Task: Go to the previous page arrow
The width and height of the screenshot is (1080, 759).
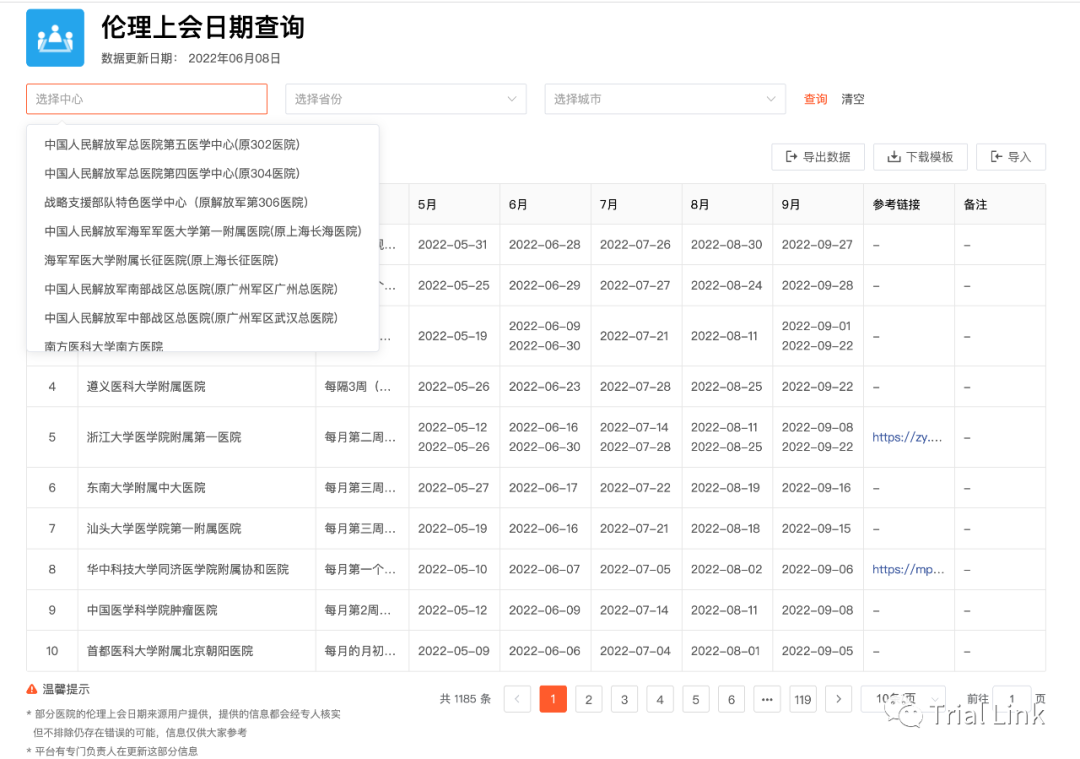Action: click(x=517, y=699)
